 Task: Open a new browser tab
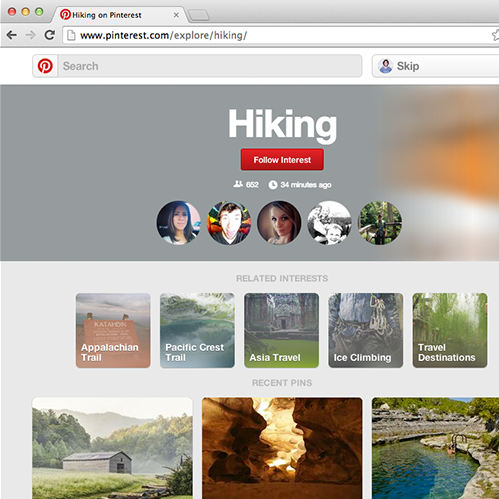pos(199,15)
